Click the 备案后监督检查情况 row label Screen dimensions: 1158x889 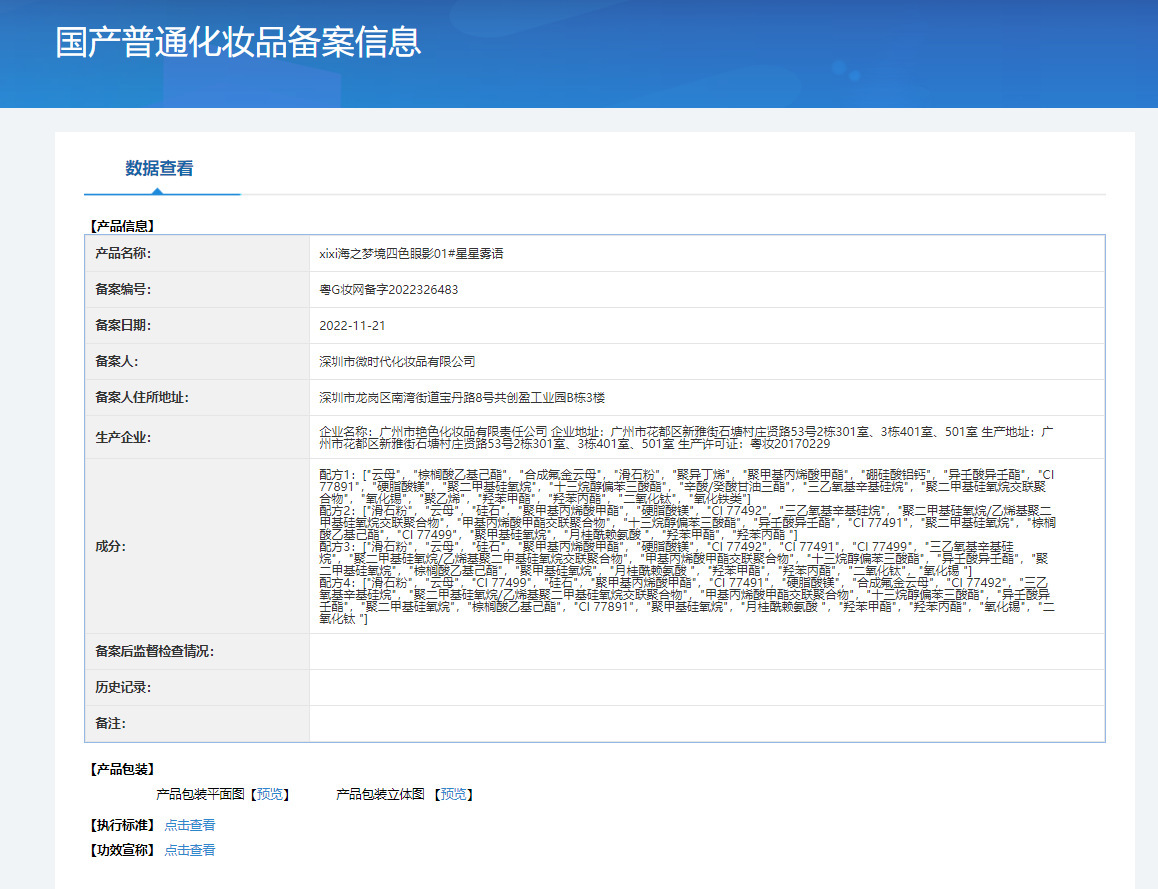154,652
